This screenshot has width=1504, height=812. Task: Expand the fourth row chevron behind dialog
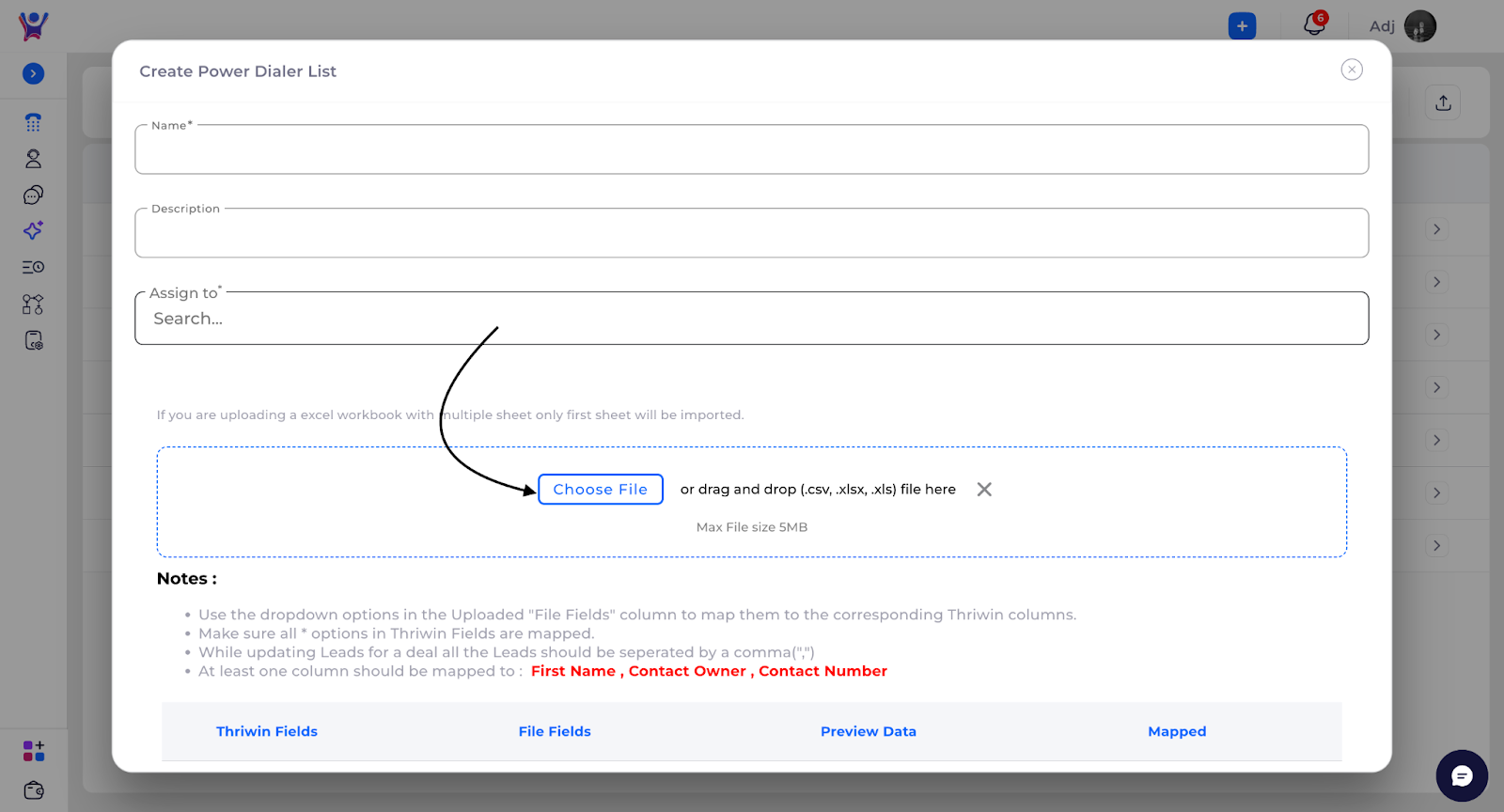[x=1436, y=387]
